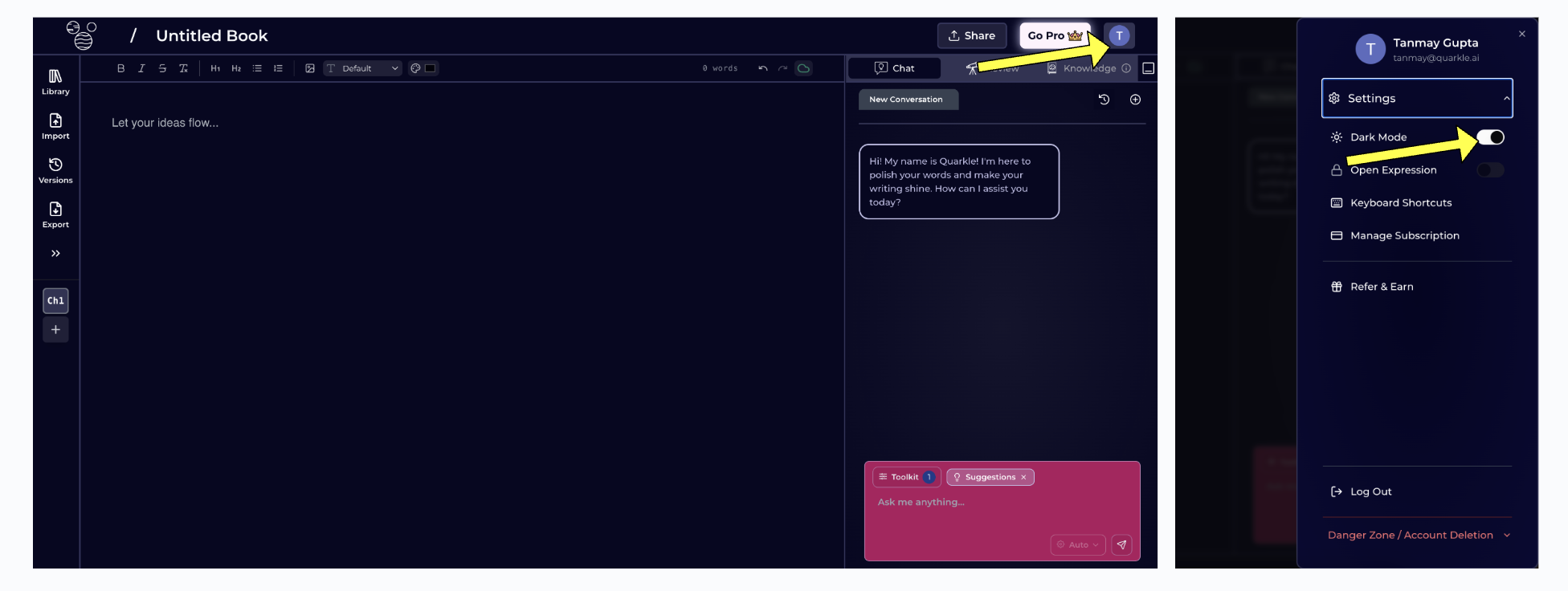Open the Toolkit menu in chat box

[x=907, y=477]
